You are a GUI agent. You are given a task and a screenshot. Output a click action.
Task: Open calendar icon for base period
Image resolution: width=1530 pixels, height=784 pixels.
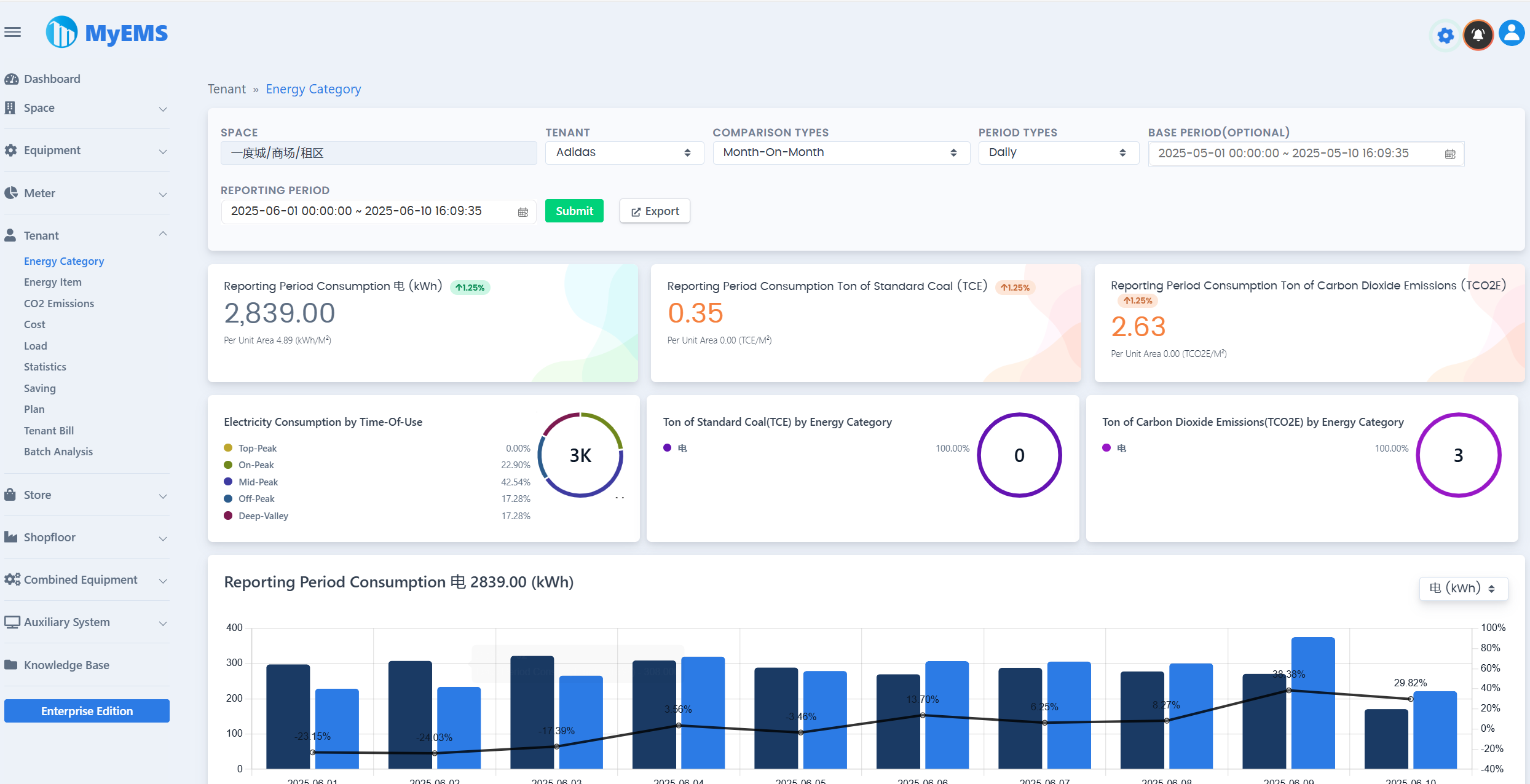click(1449, 154)
